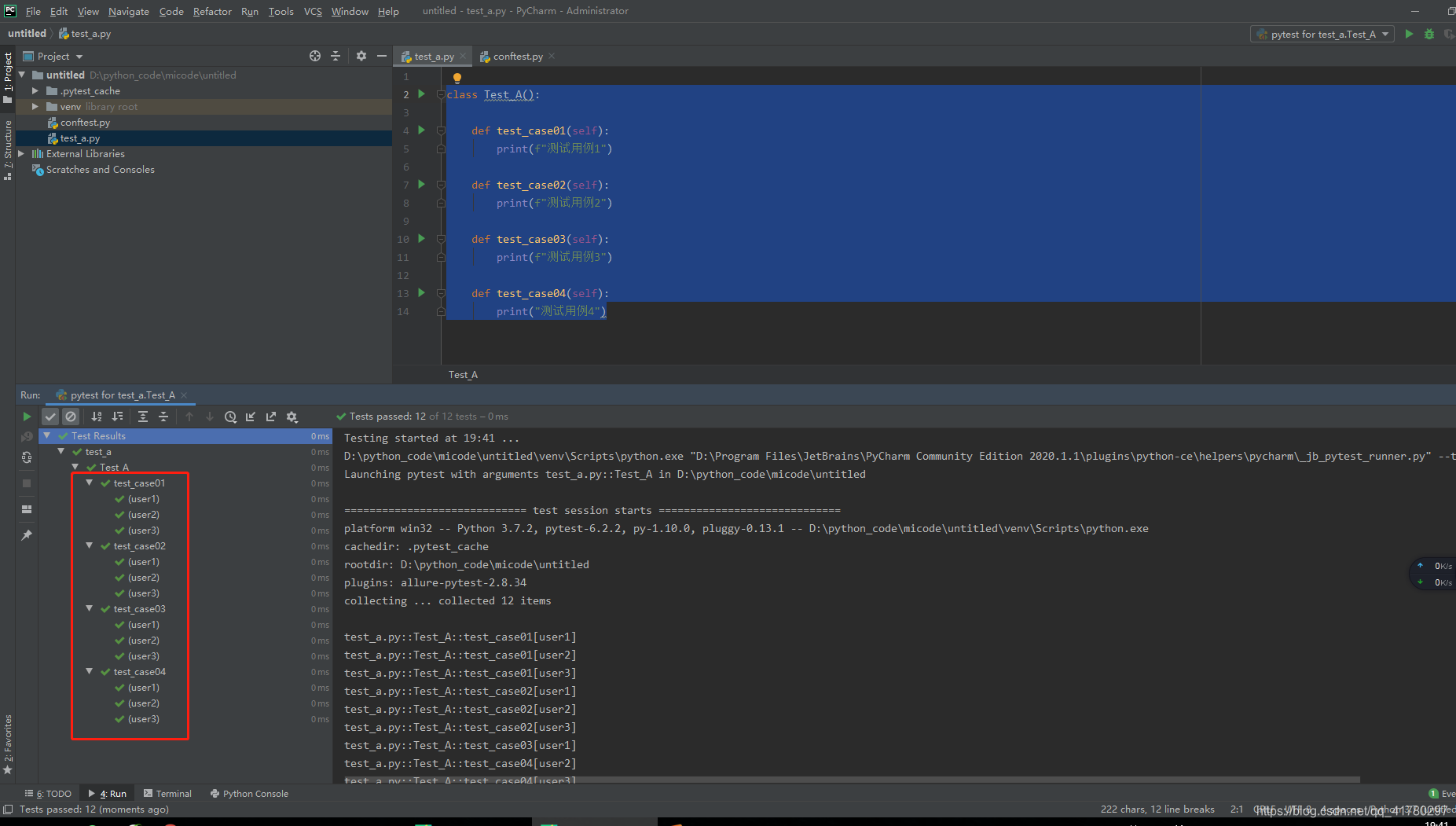This screenshot has height=826, width=1456.
Task: Toggle the pin tab icon in Run sidebar
Action: (x=27, y=535)
